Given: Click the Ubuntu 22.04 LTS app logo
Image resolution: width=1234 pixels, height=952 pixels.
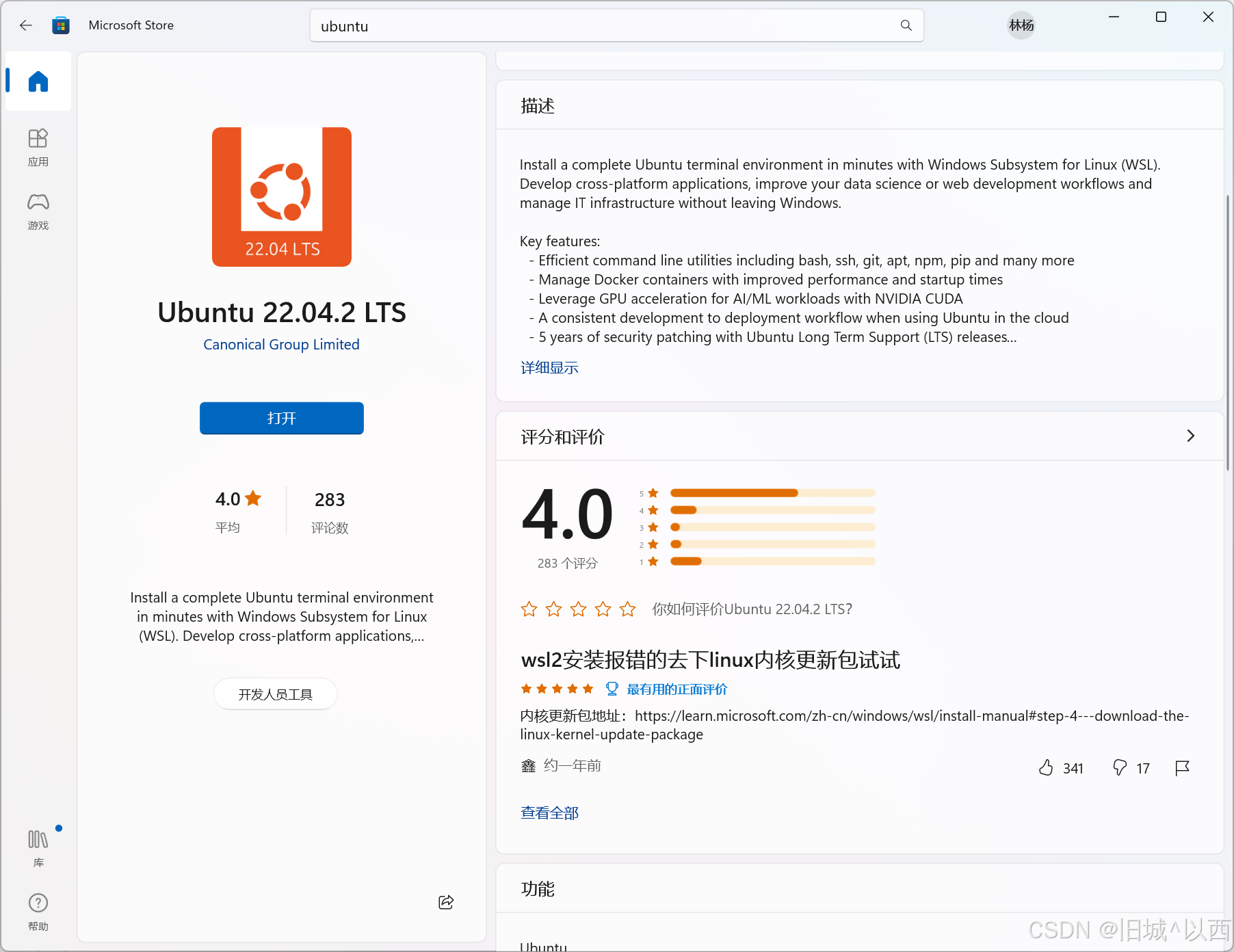Looking at the screenshot, I should coord(282,197).
